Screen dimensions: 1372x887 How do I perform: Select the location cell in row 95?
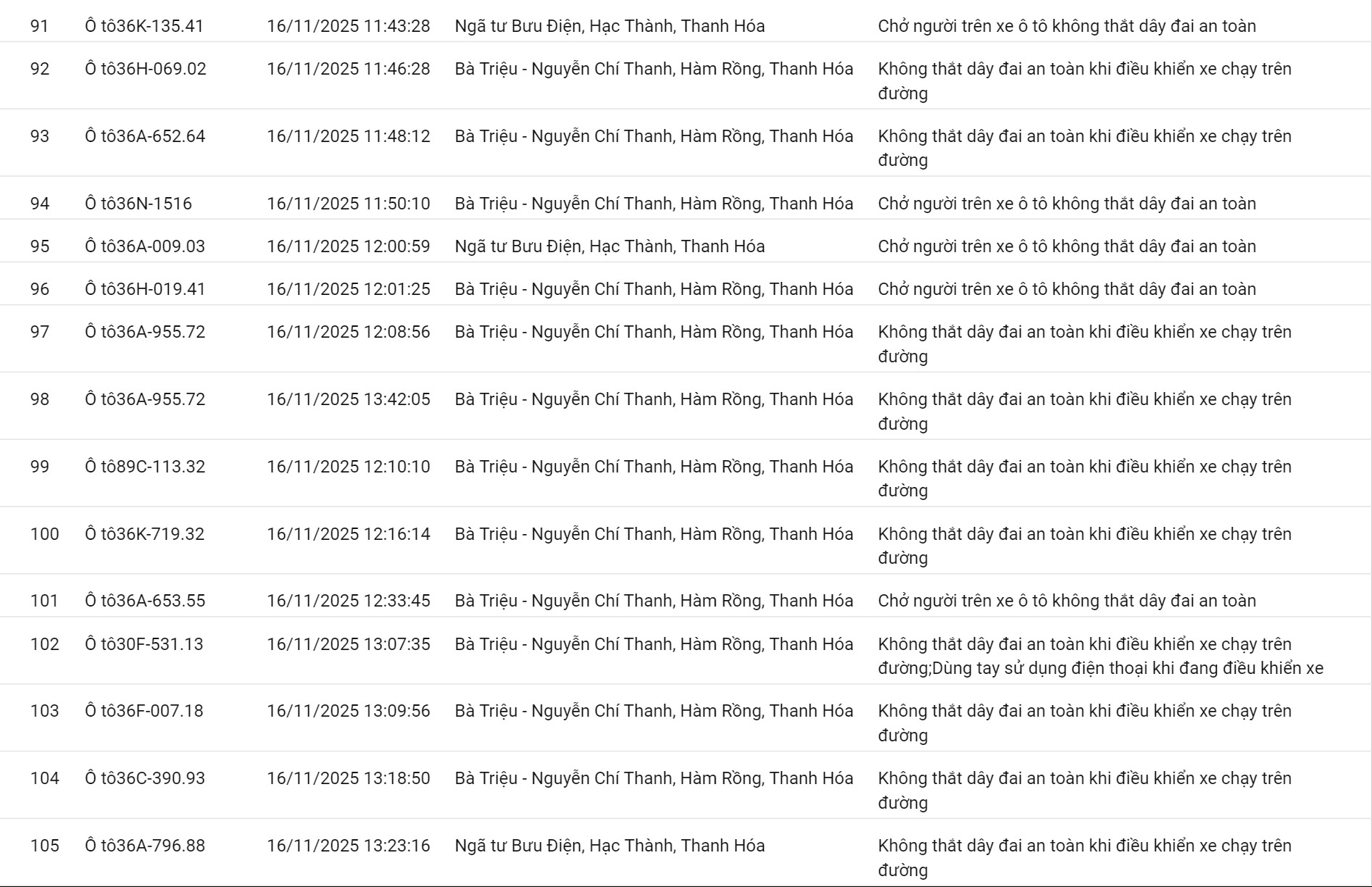(x=610, y=246)
